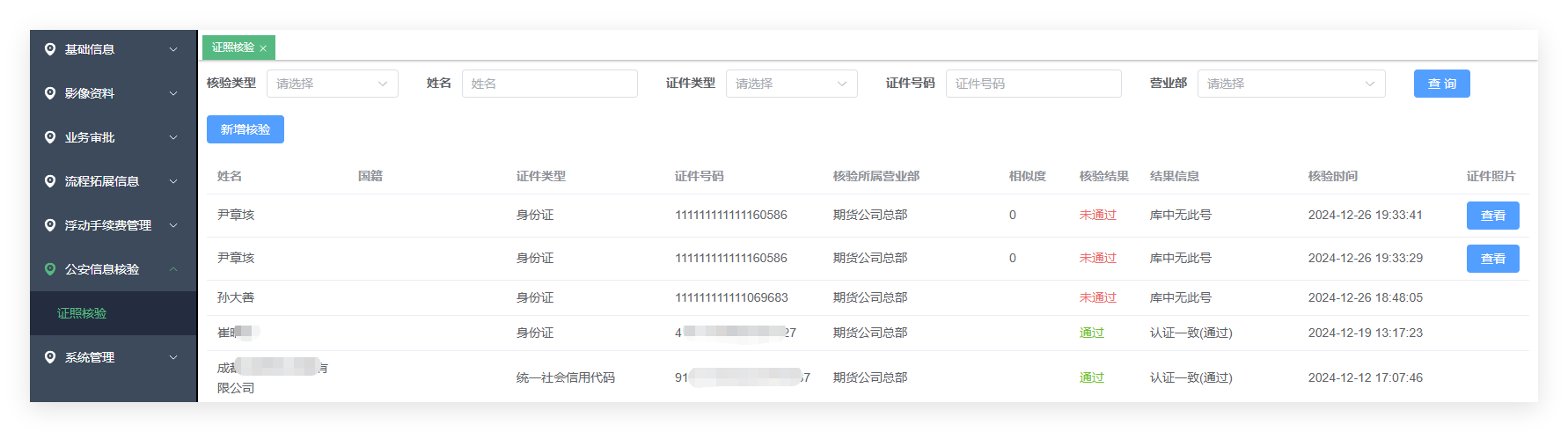
Task: Click the 新增核验 button
Action: pyautogui.click(x=245, y=129)
